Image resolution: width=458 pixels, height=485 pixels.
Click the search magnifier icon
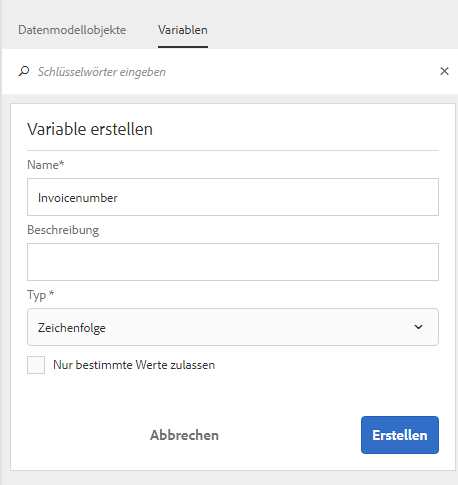[24, 71]
